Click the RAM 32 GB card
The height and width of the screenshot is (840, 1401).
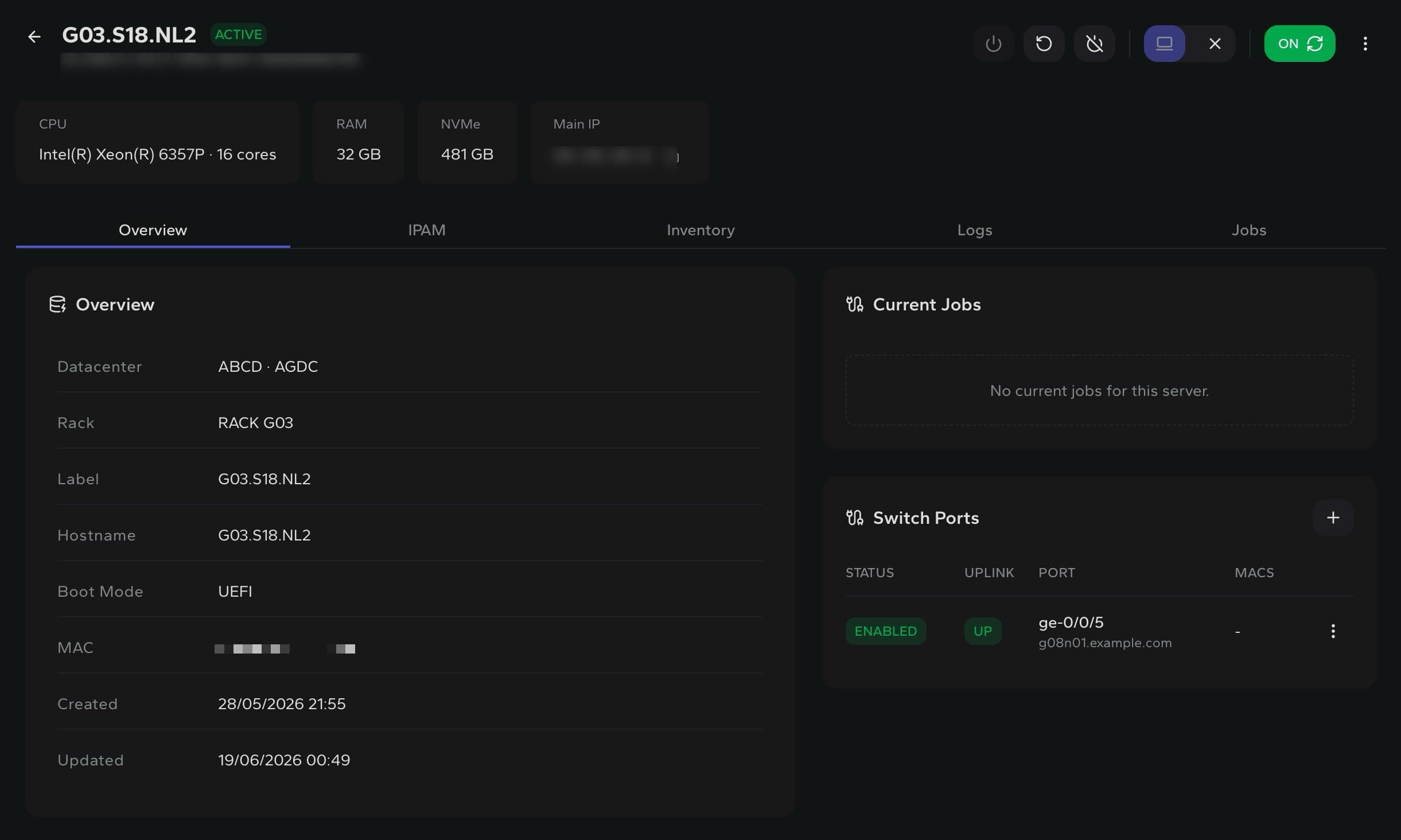click(x=359, y=142)
